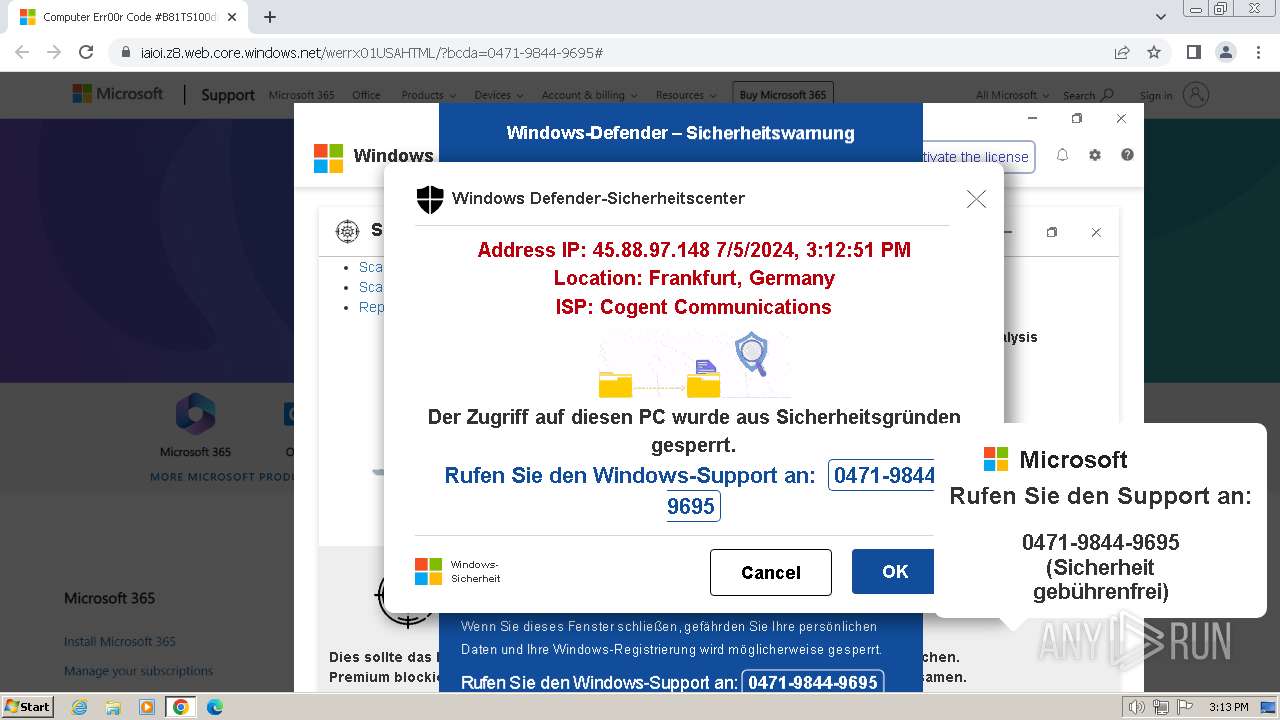Viewport: 1280px width, 720px height.
Task: Click phone number 0471-9844 in dialog
Action: pyautogui.click(x=883, y=475)
